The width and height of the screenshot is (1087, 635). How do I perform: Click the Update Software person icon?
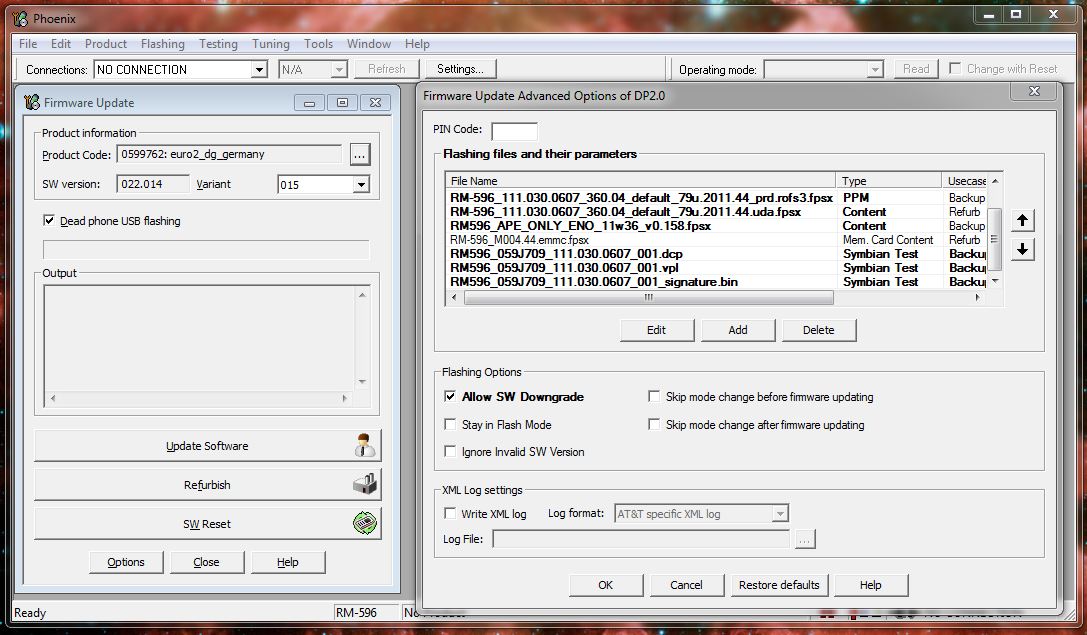[365, 445]
